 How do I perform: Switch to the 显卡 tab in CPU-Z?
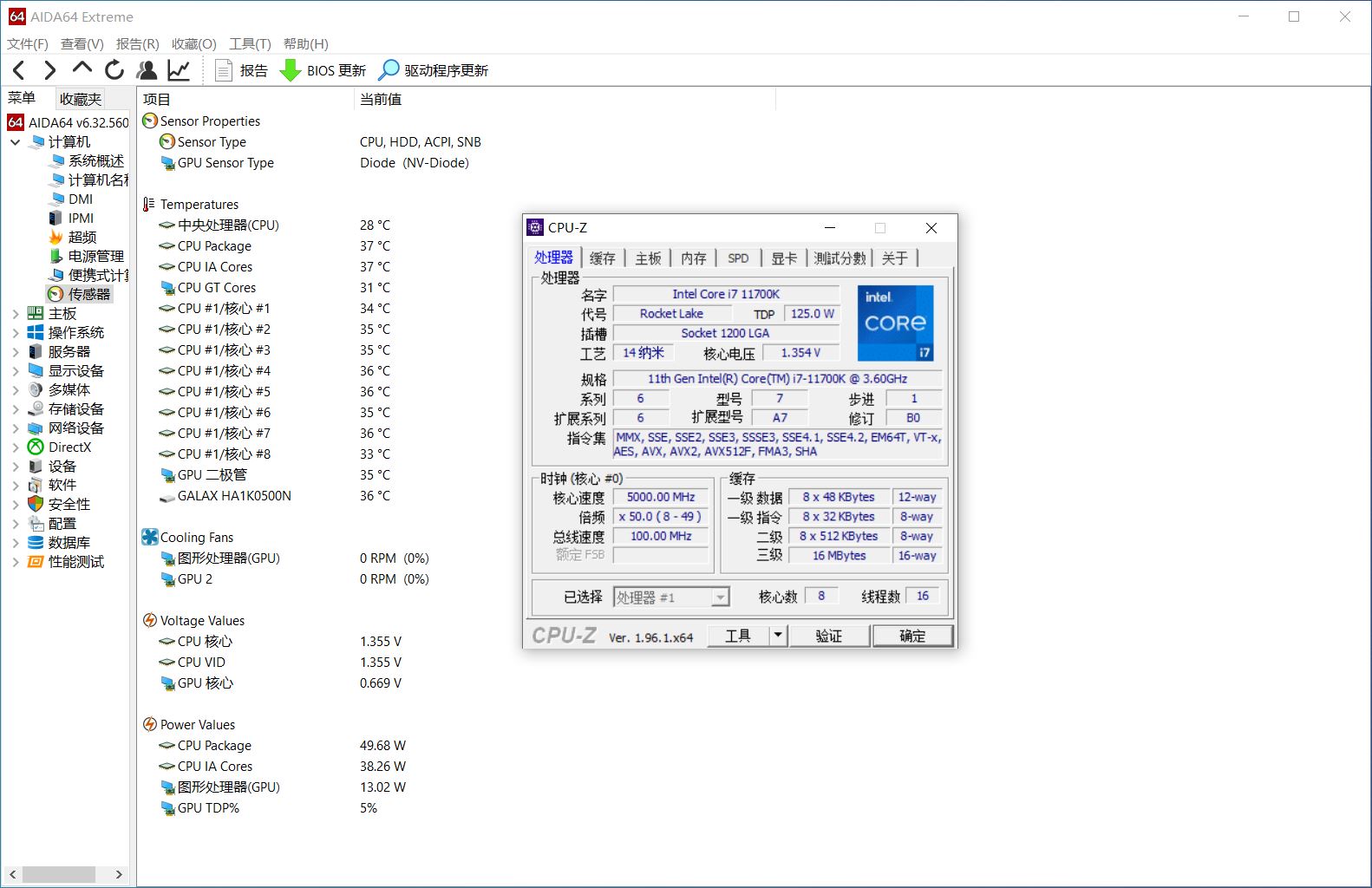[784, 258]
